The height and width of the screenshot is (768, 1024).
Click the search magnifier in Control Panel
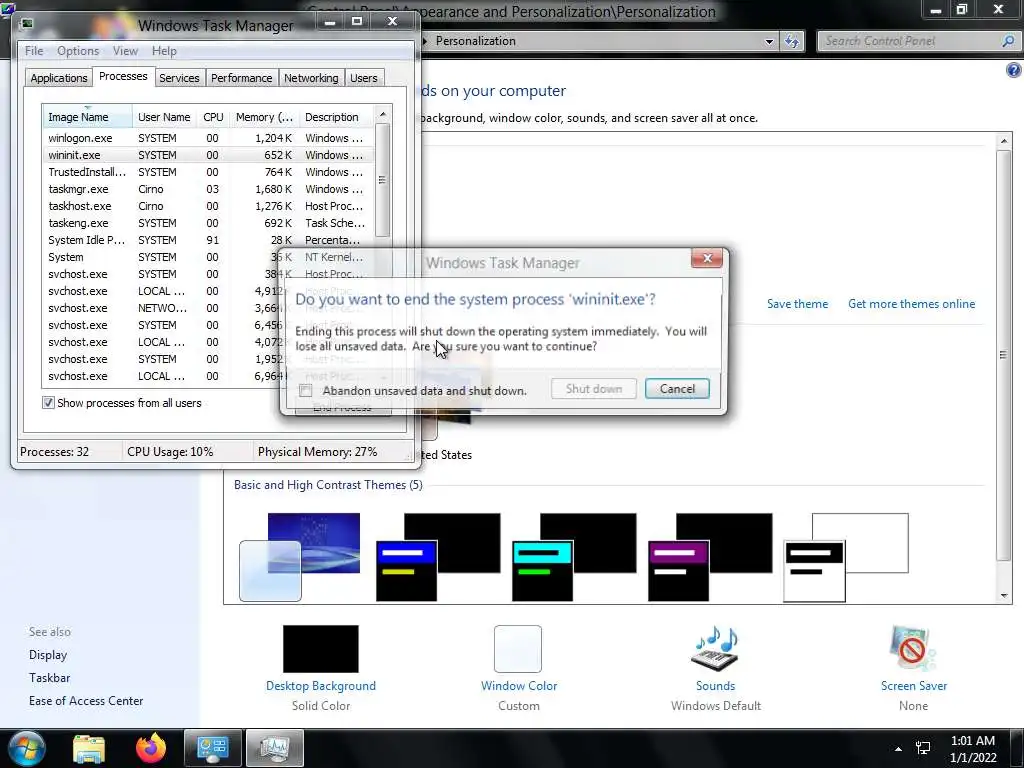(1008, 41)
